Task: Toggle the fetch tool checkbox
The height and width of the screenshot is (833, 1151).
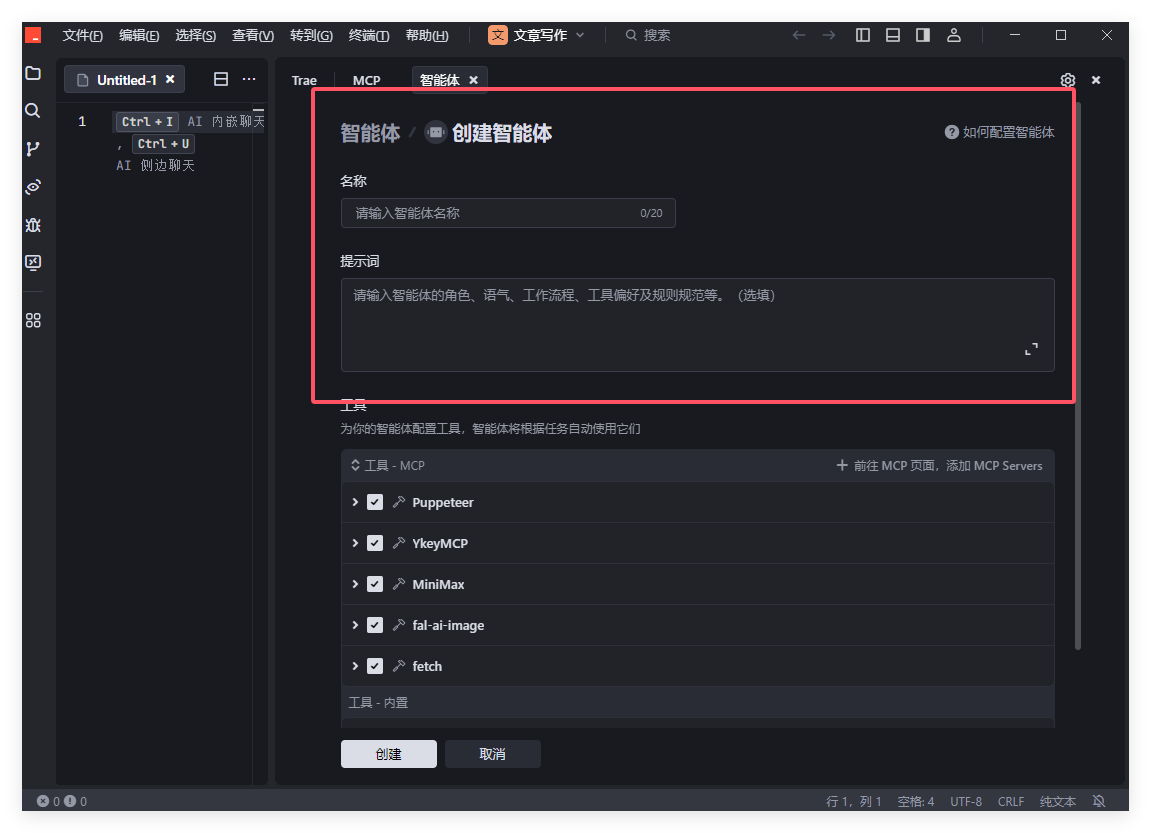Action: pyautogui.click(x=375, y=666)
